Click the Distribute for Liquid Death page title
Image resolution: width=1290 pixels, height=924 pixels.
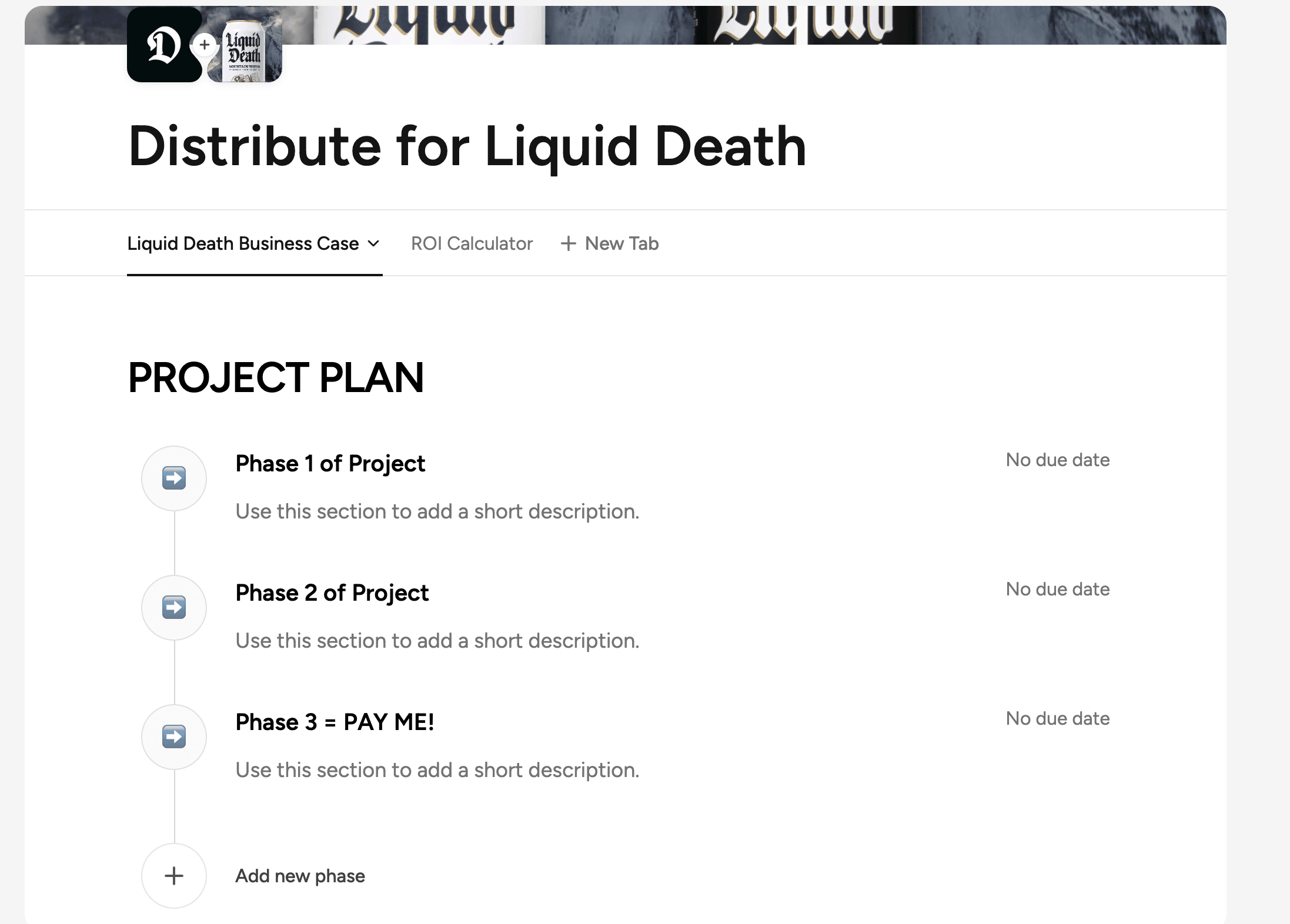[467, 146]
